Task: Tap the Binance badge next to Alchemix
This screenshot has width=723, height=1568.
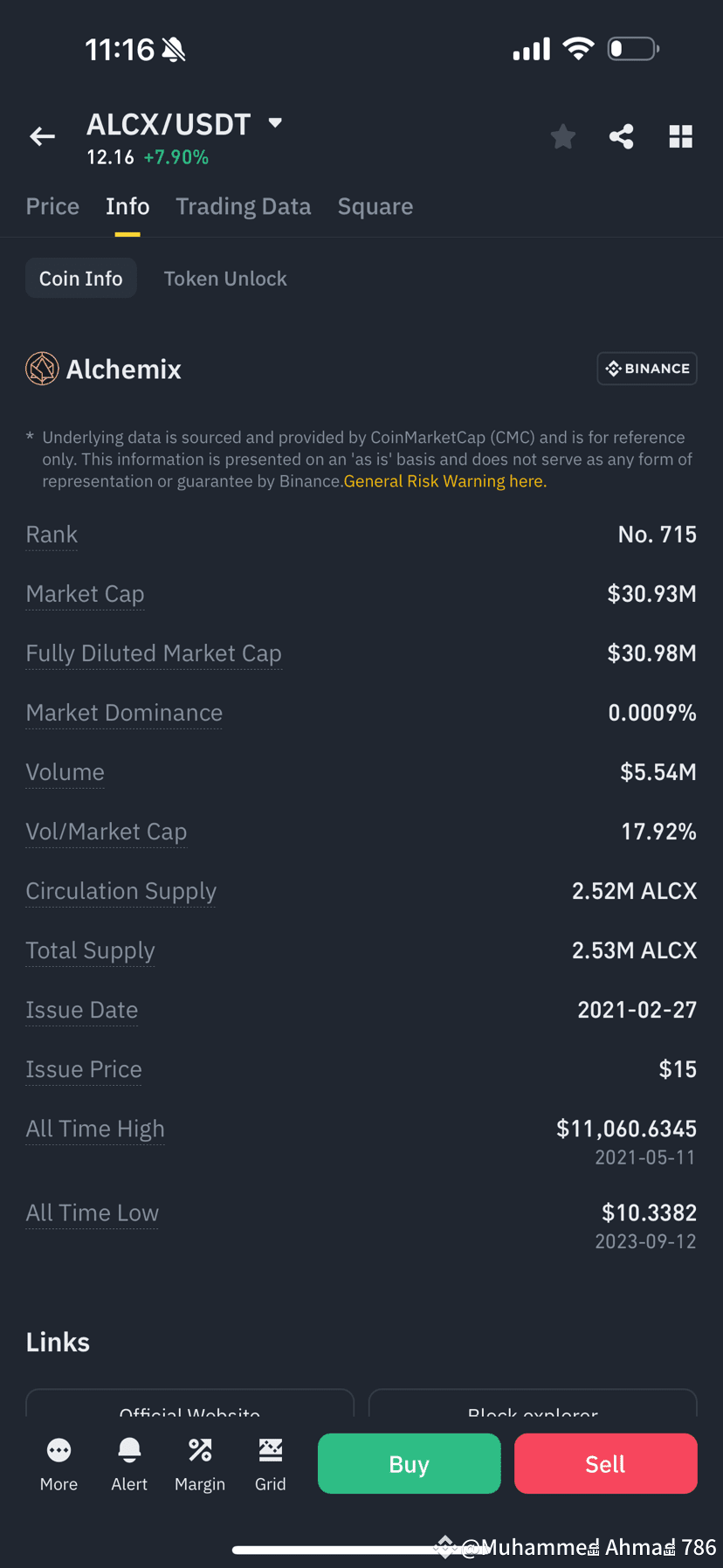Action: tap(647, 369)
